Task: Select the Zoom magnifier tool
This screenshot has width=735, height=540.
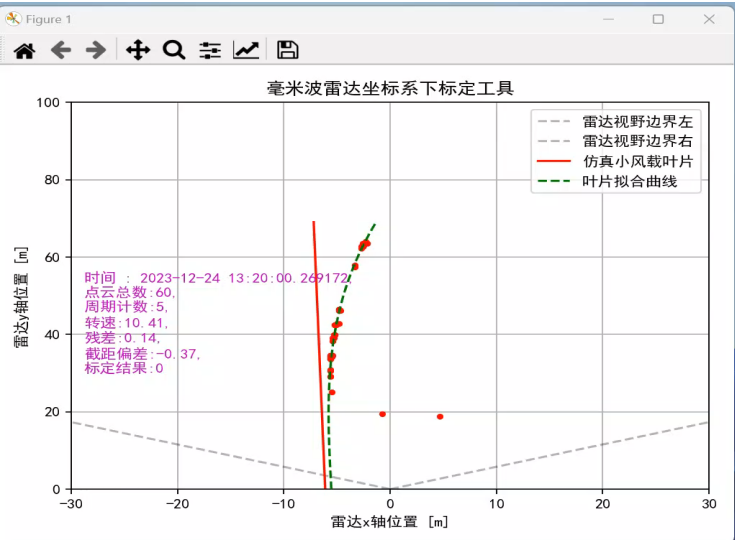Action: pos(174,50)
